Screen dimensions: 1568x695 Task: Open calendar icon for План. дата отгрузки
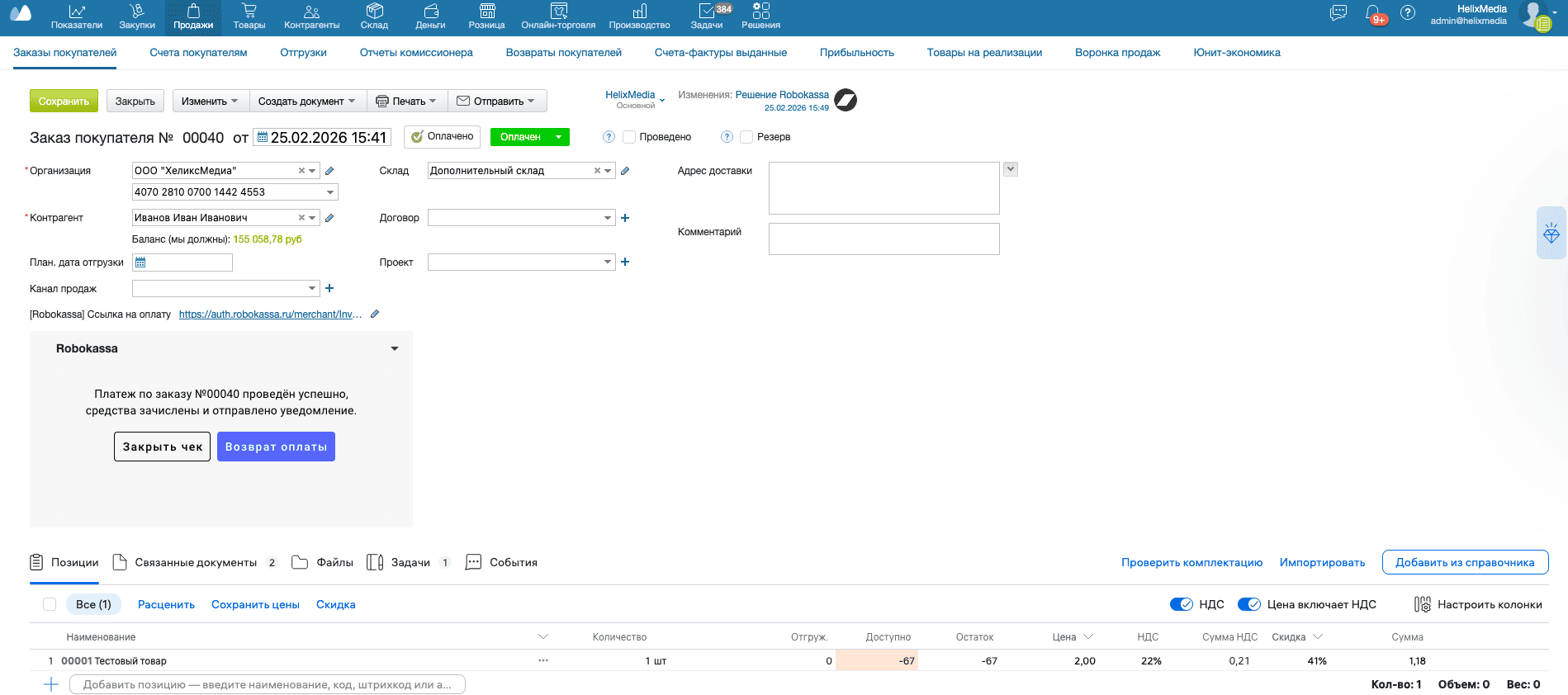140,262
